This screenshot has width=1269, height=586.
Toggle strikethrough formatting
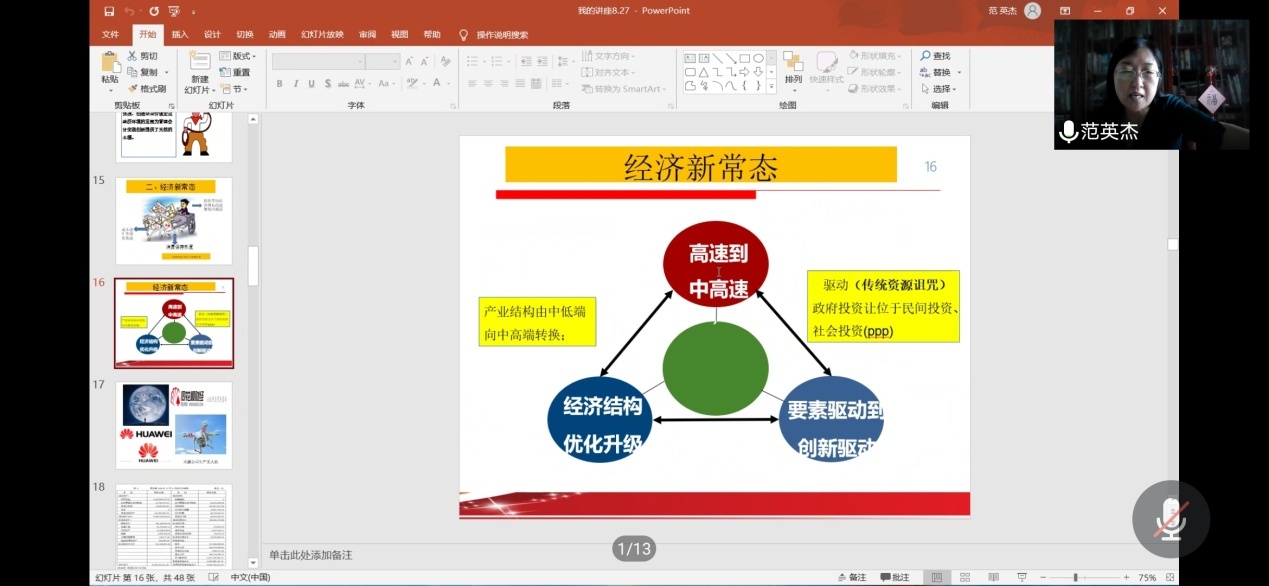point(344,83)
